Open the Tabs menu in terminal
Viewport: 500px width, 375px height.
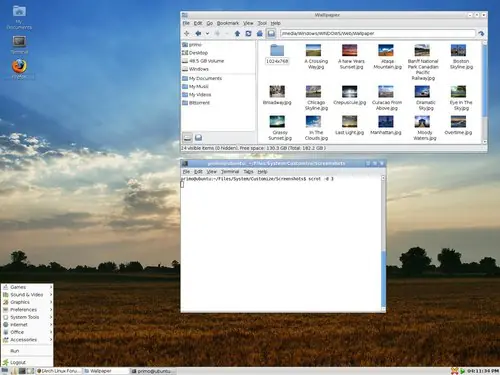point(248,172)
